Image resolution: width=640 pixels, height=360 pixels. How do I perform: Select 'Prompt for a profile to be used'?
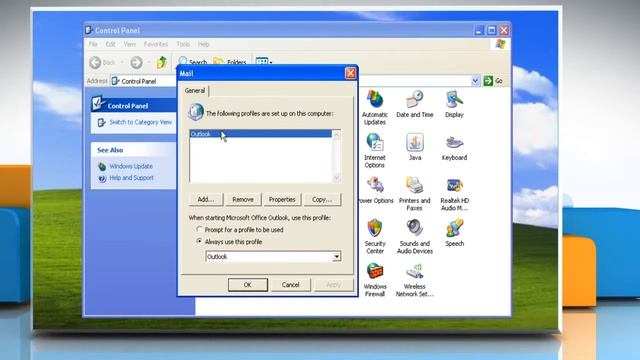coord(240,230)
